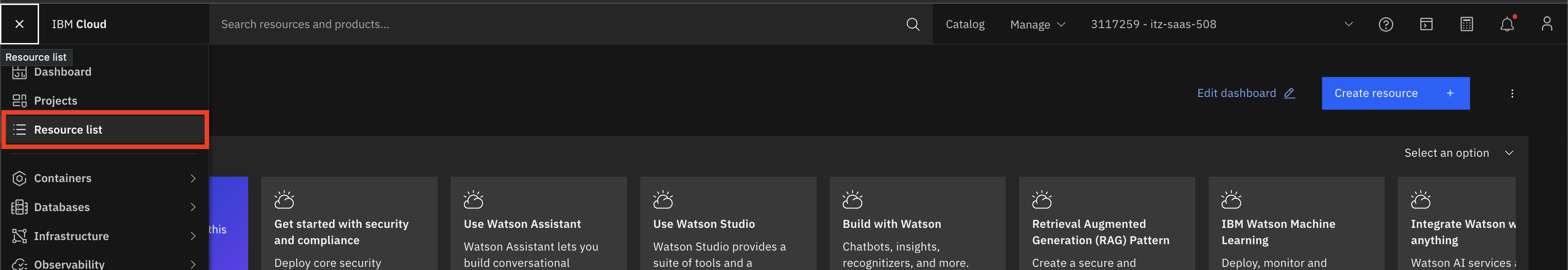The width and height of the screenshot is (1568, 270).
Task: Click the cloud icon on Watson Studio card
Action: coord(663,199)
